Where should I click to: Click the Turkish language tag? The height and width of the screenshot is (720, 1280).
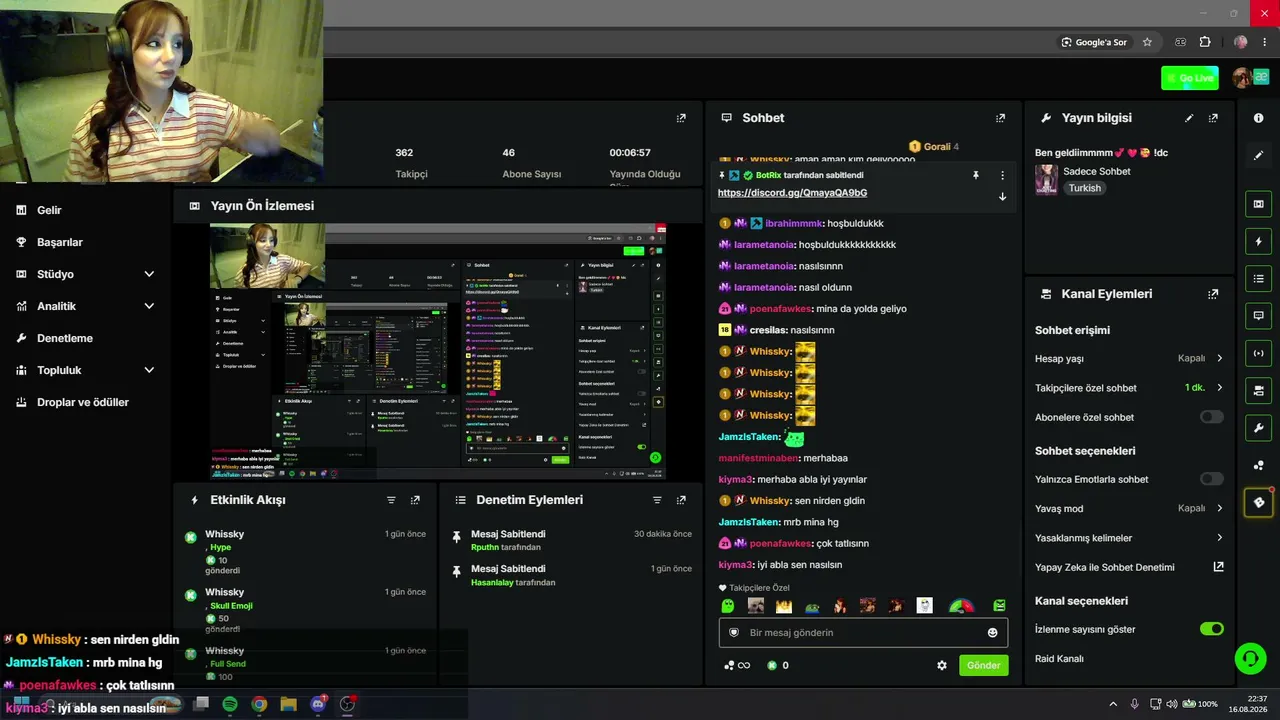1084,188
